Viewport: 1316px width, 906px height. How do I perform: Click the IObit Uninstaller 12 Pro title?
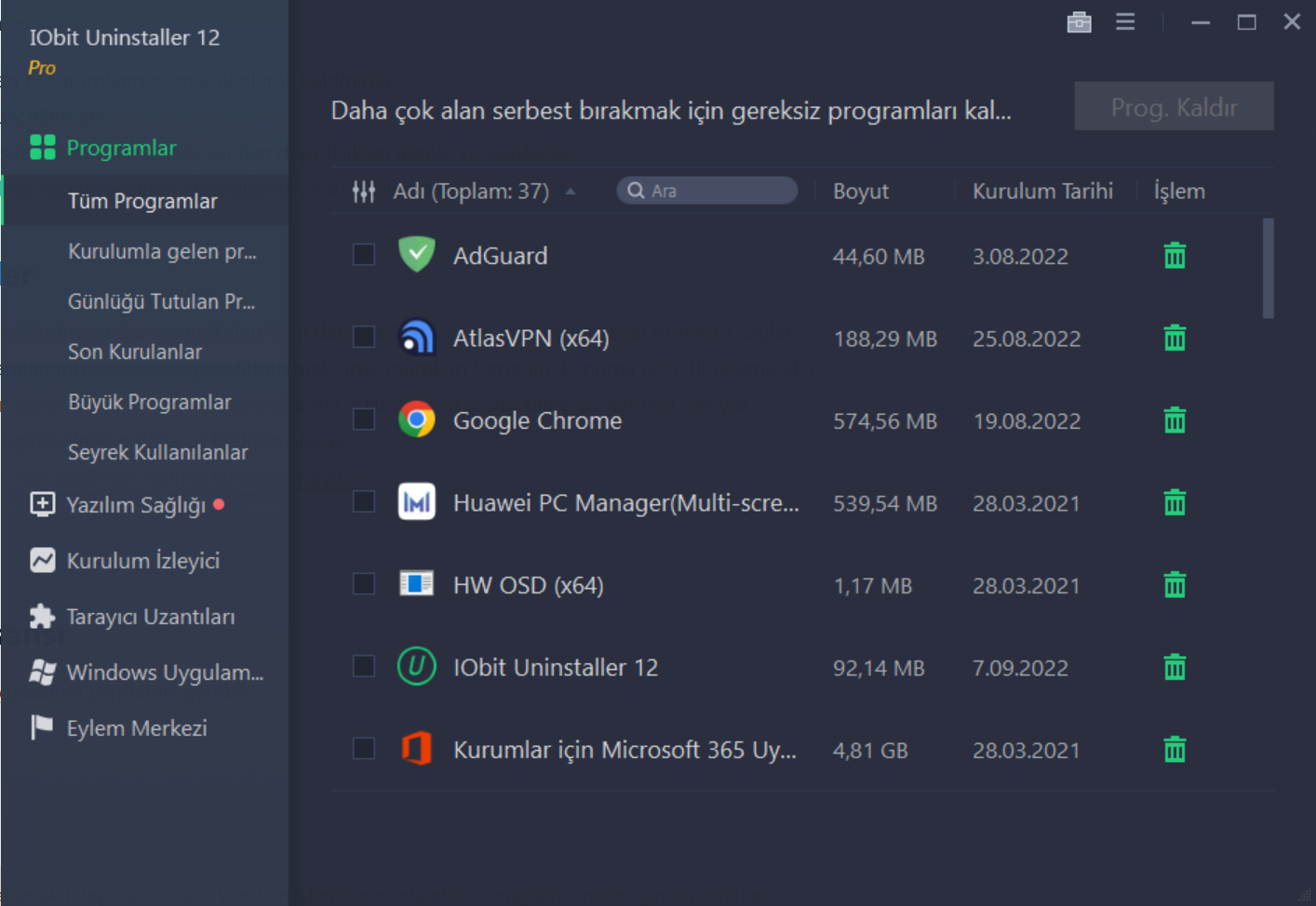pyautogui.click(x=124, y=50)
